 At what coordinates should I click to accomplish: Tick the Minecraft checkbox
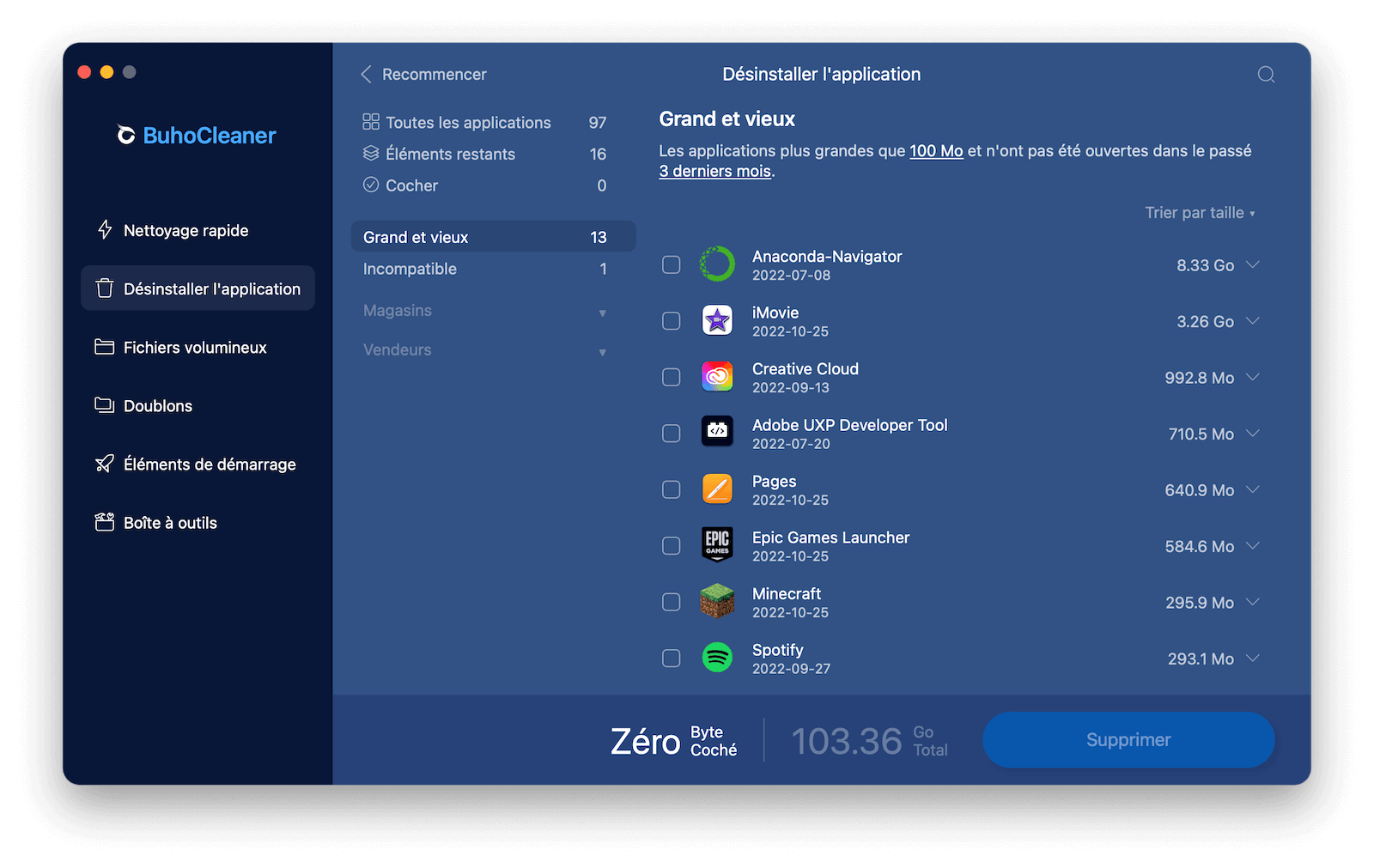coord(672,602)
